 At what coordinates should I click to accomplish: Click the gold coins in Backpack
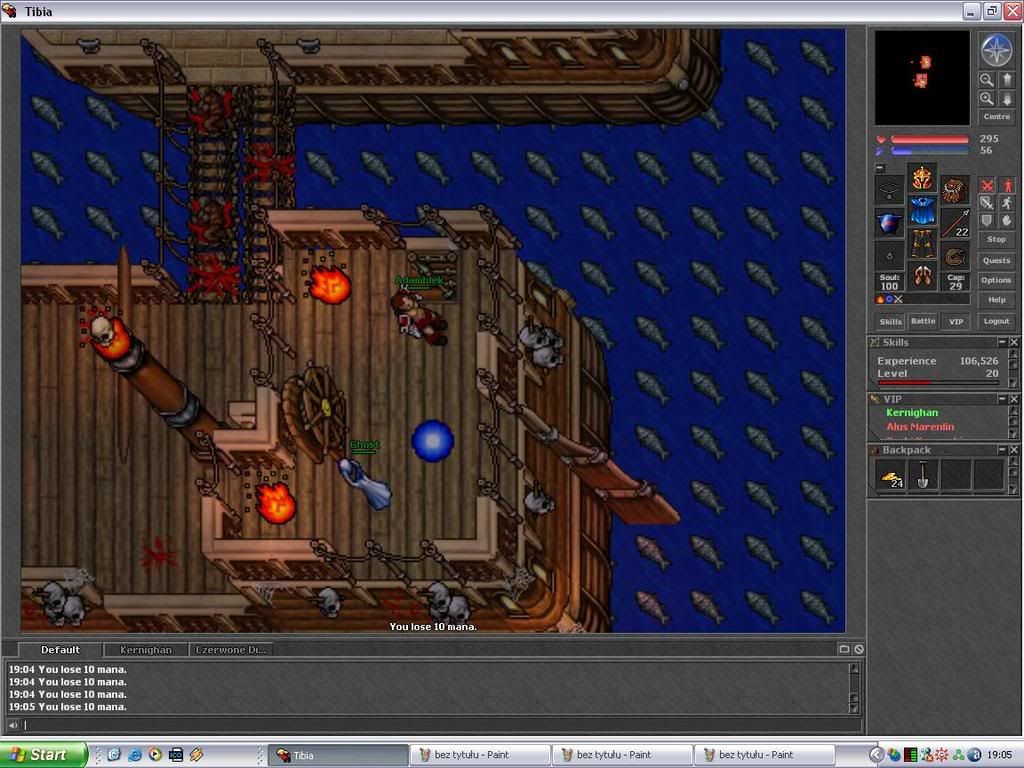(x=891, y=475)
